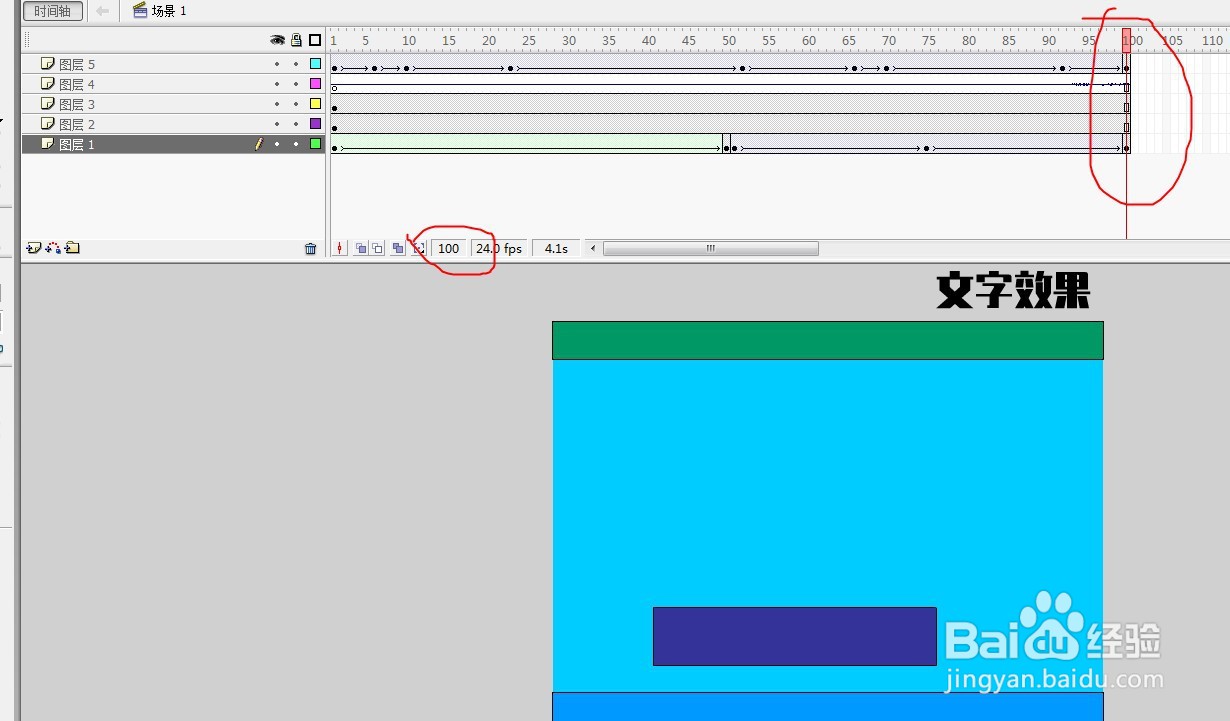
Task: Click the 时间轴 timeline tab button
Action: tap(53, 11)
